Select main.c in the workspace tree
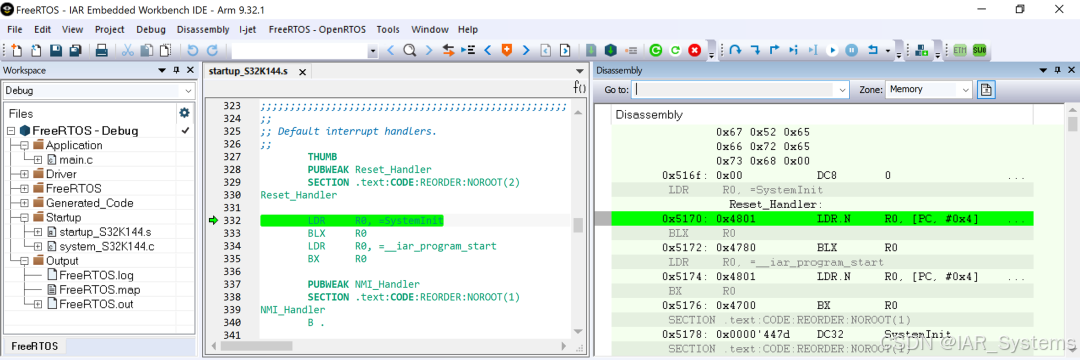 [75, 160]
